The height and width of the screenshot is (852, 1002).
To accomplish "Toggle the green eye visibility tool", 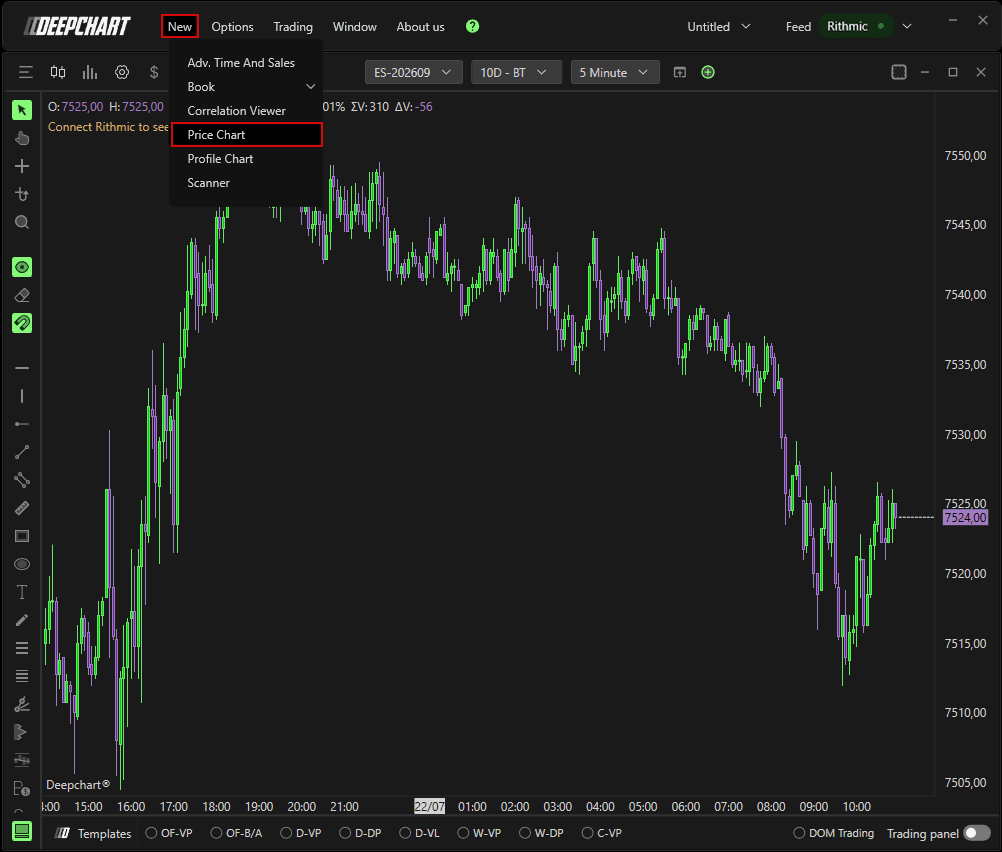I will tap(22, 267).
